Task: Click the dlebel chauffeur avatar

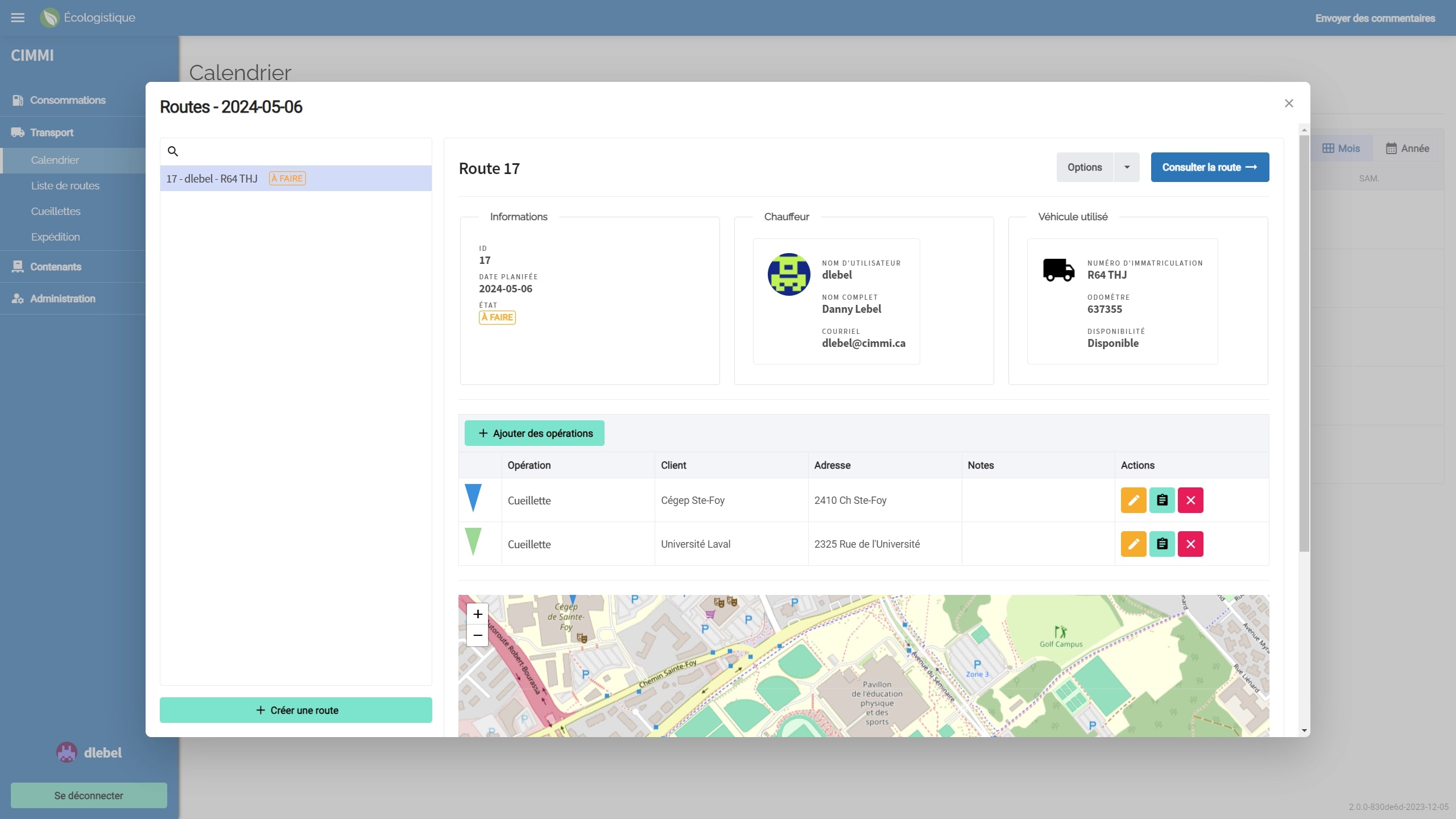Action: pos(789,274)
